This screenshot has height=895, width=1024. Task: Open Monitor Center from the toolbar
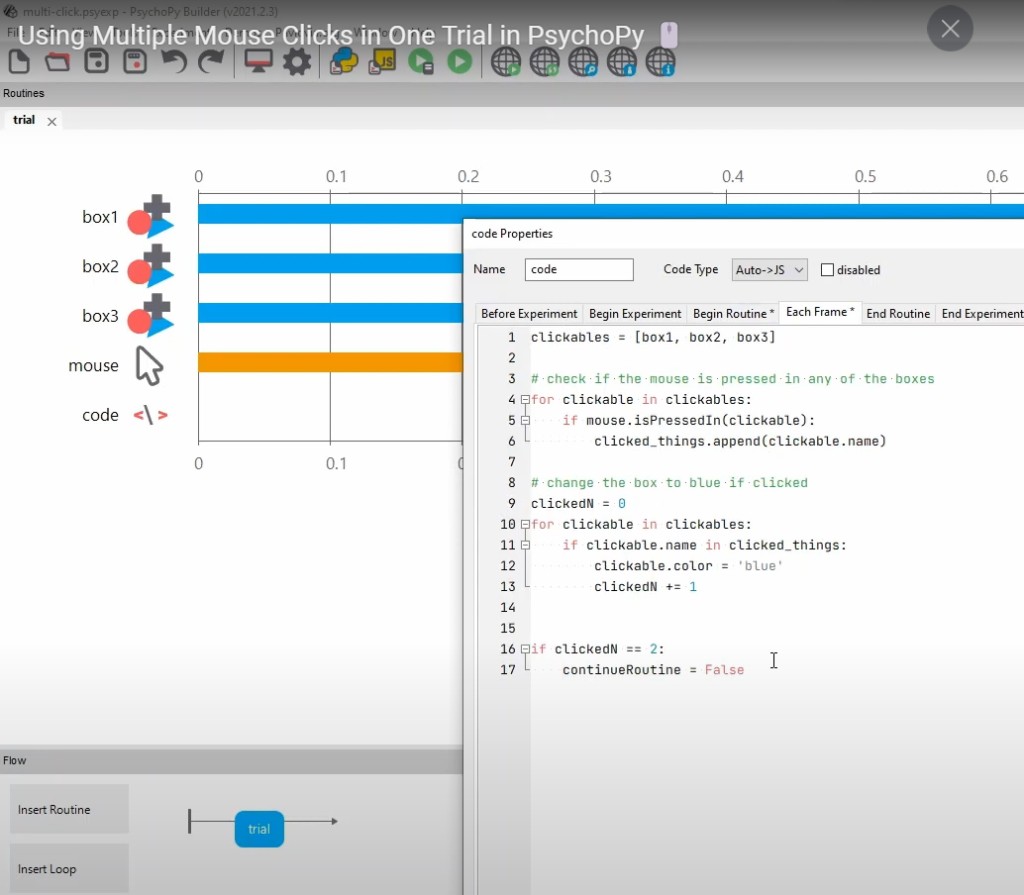point(258,62)
